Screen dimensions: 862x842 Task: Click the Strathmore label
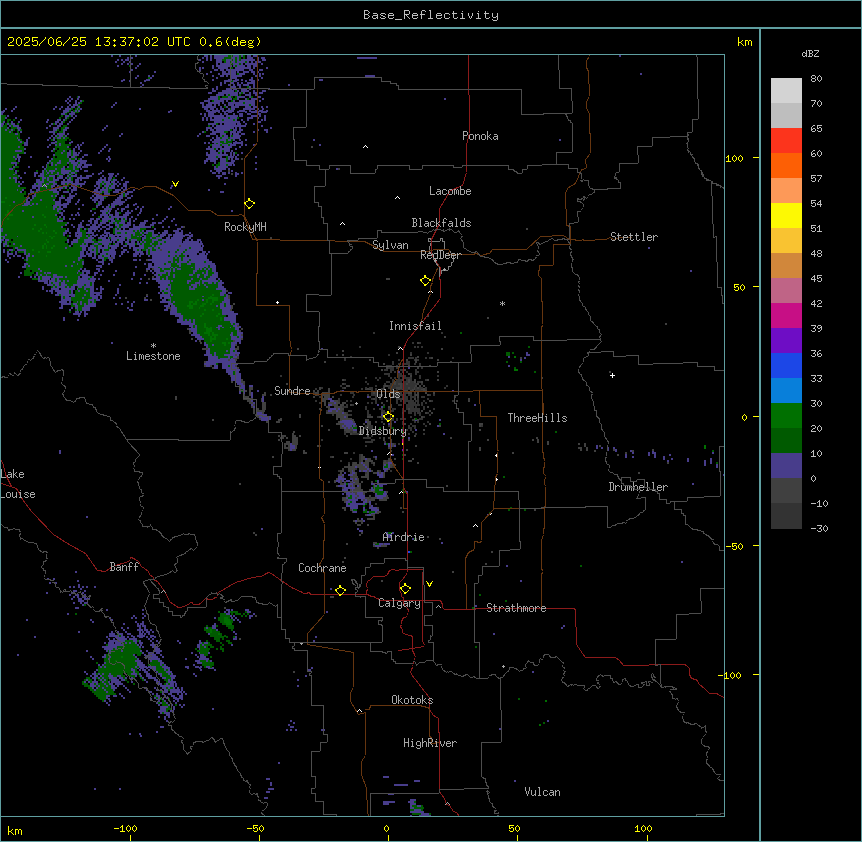coord(516,608)
